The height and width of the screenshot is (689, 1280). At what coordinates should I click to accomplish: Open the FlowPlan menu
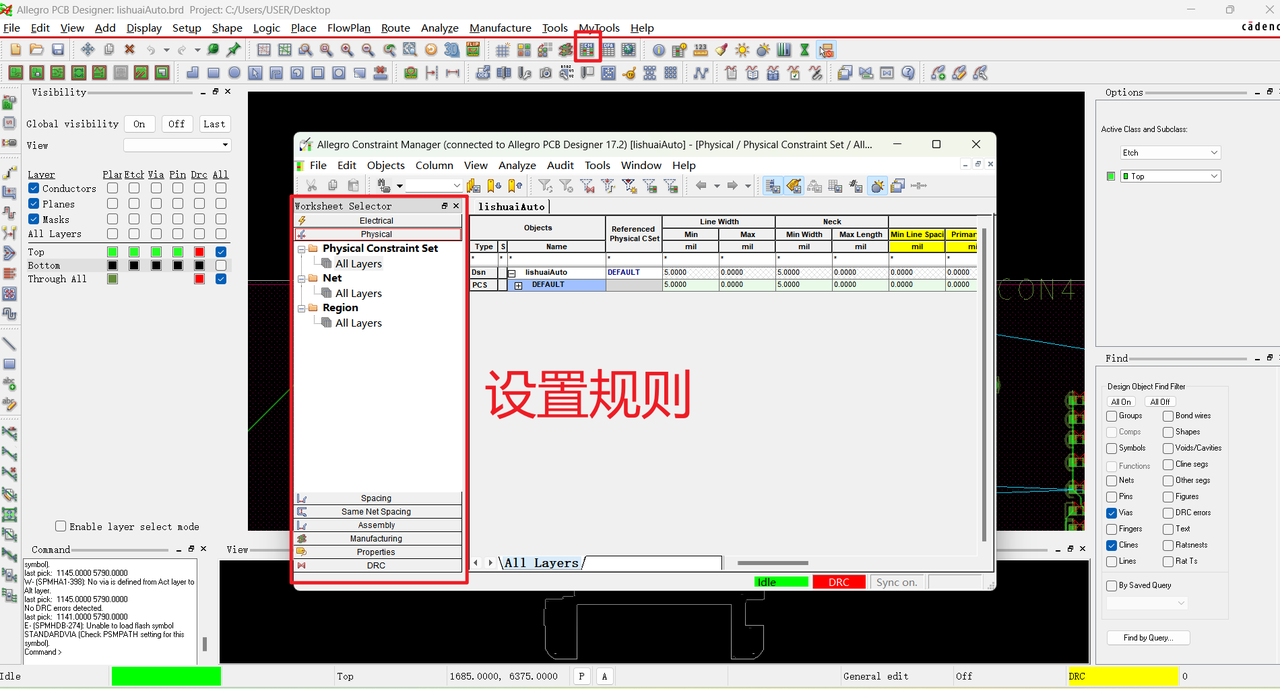pyautogui.click(x=349, y=28)
